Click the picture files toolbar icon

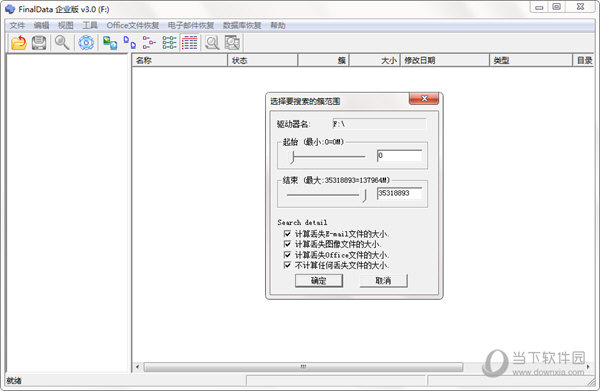pos(110,43)
